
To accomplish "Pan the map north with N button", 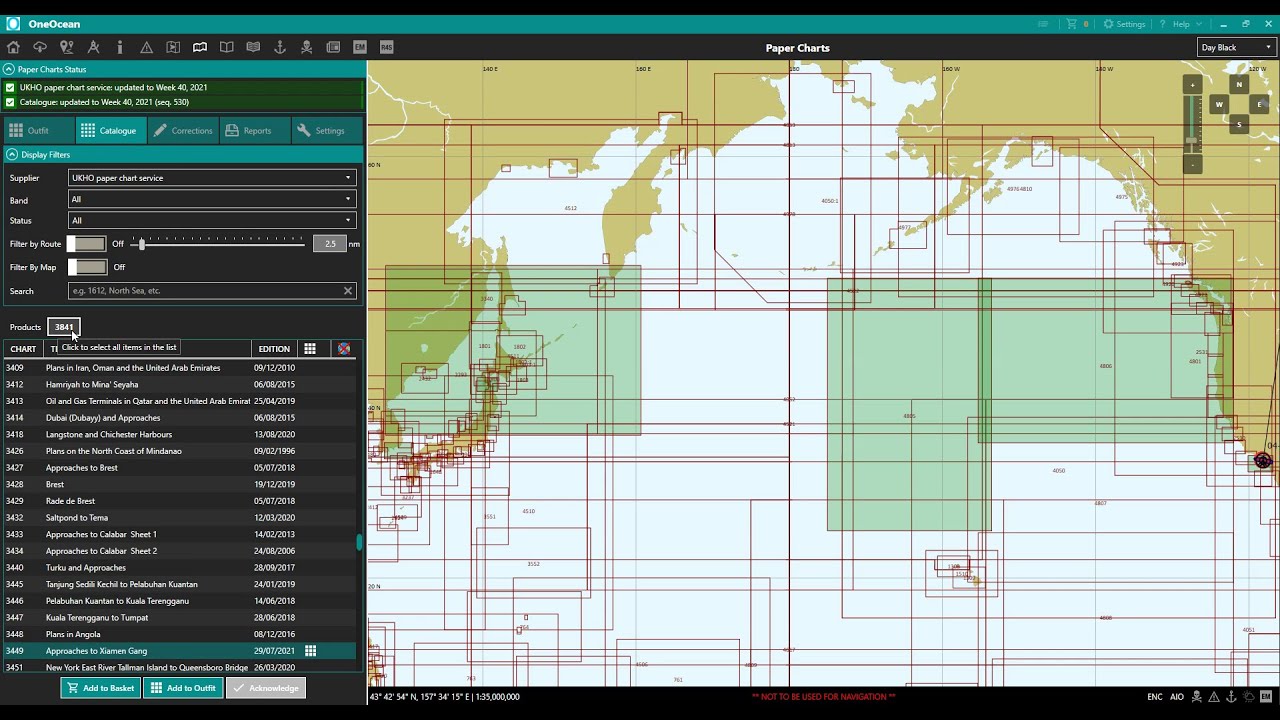I will [x=1239, y=85].
